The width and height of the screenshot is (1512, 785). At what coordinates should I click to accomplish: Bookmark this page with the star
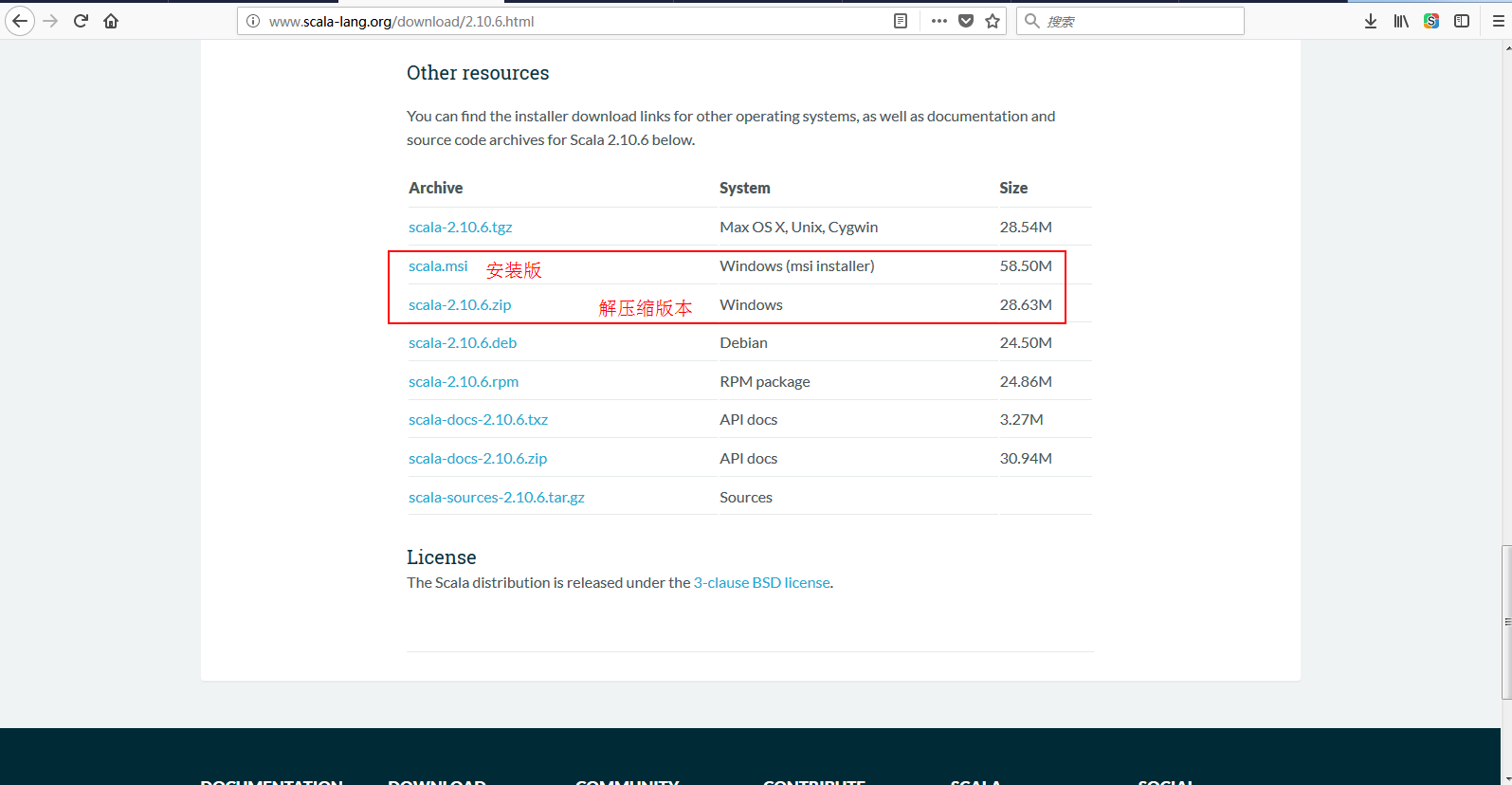(993, 21)
